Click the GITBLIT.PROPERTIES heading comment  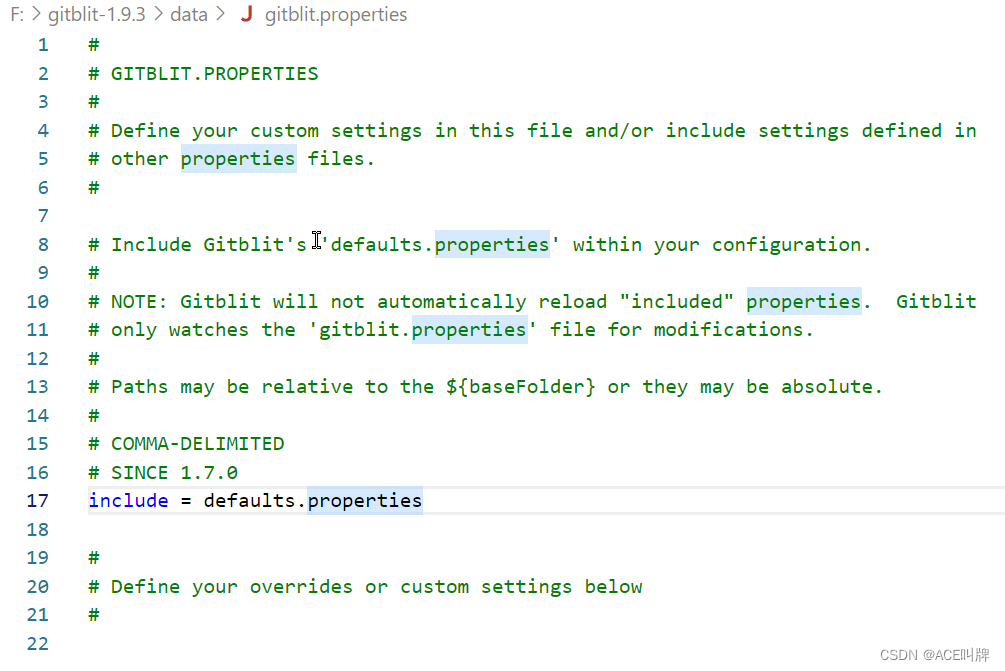click(x=215, y=74)
